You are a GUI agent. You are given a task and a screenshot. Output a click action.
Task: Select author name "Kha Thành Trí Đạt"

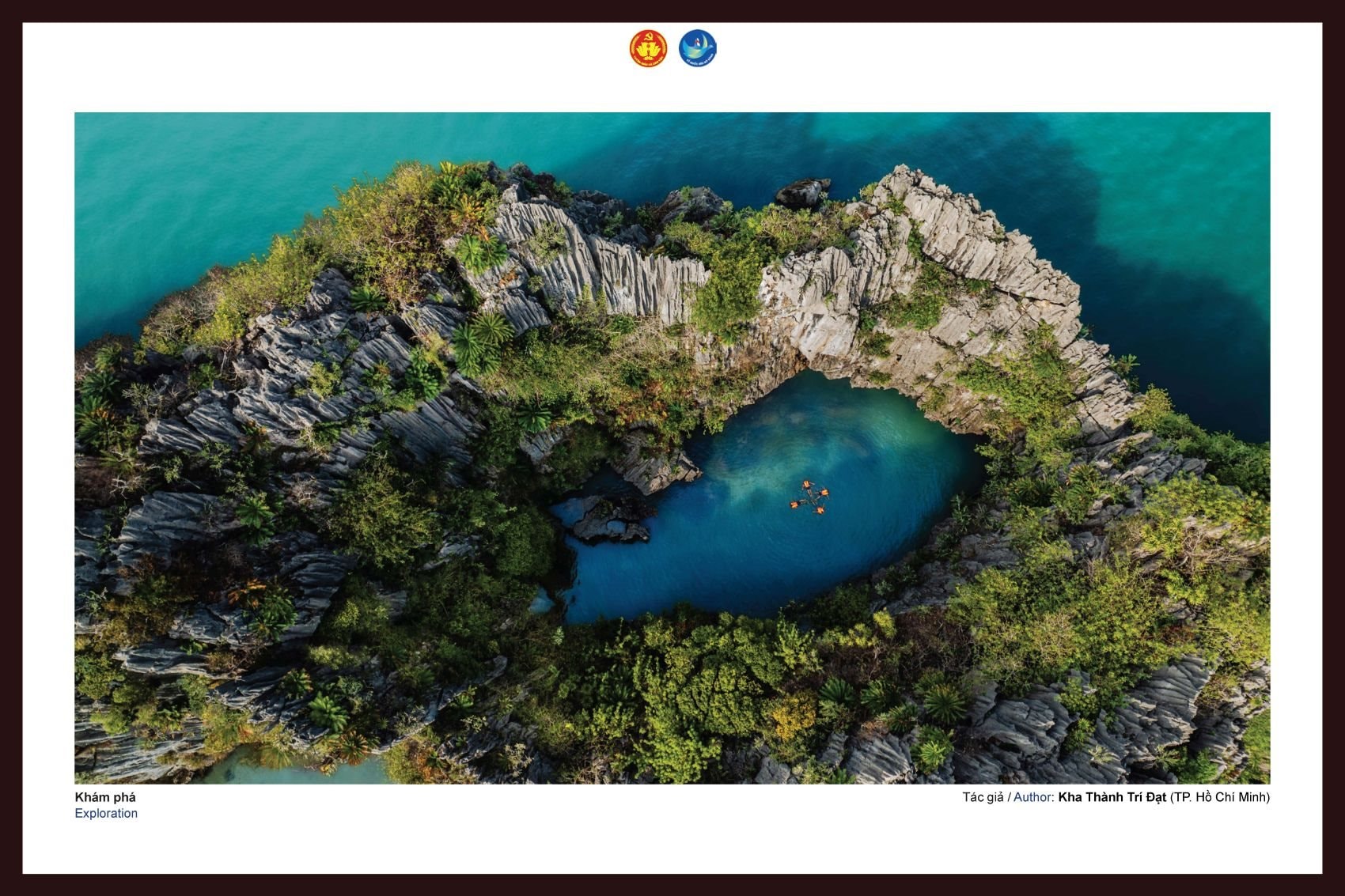(x=1112, y=797)
